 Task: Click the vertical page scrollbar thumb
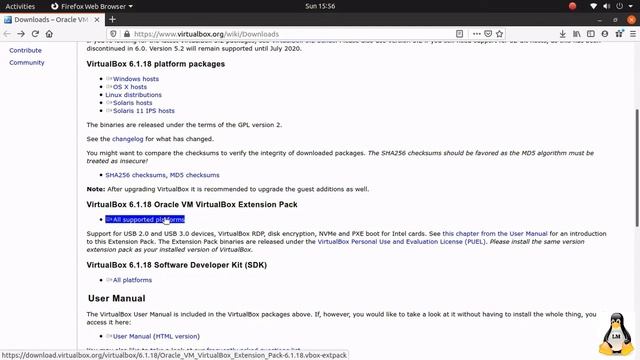click(x=636, y=167)
